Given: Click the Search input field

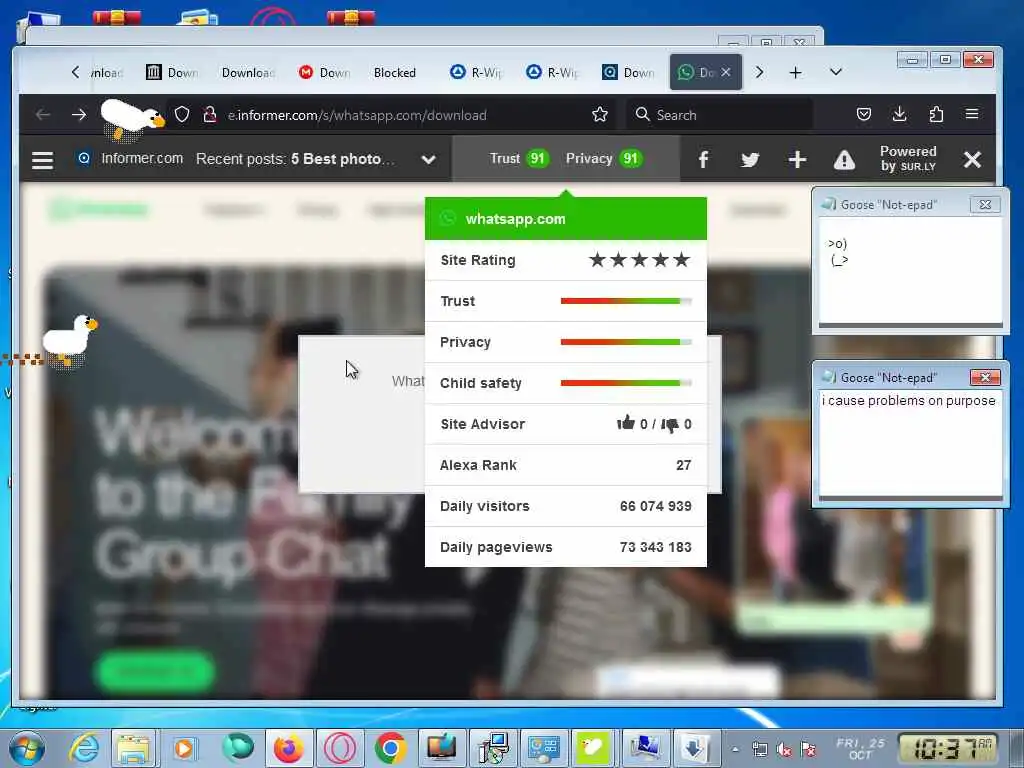Looking at the screenshot, I should (720, 115).
